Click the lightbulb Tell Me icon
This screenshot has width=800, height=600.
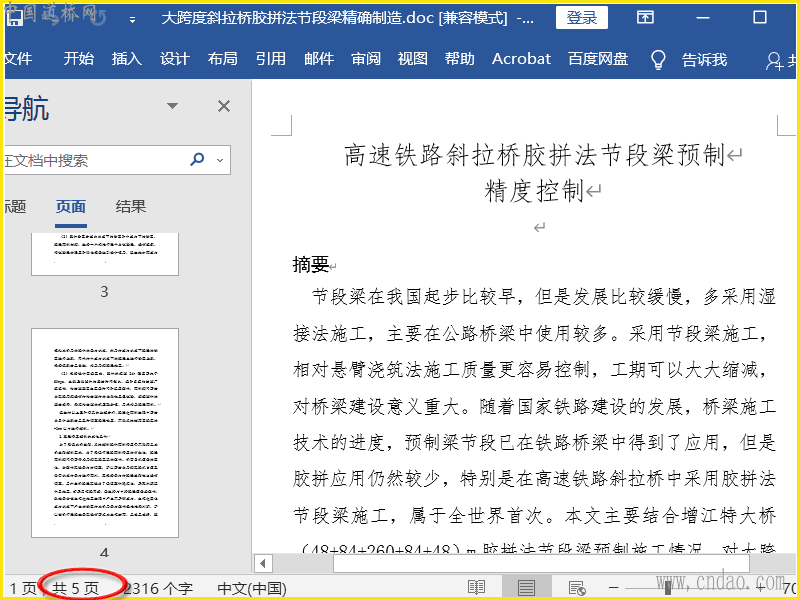(x=658, y=59)
